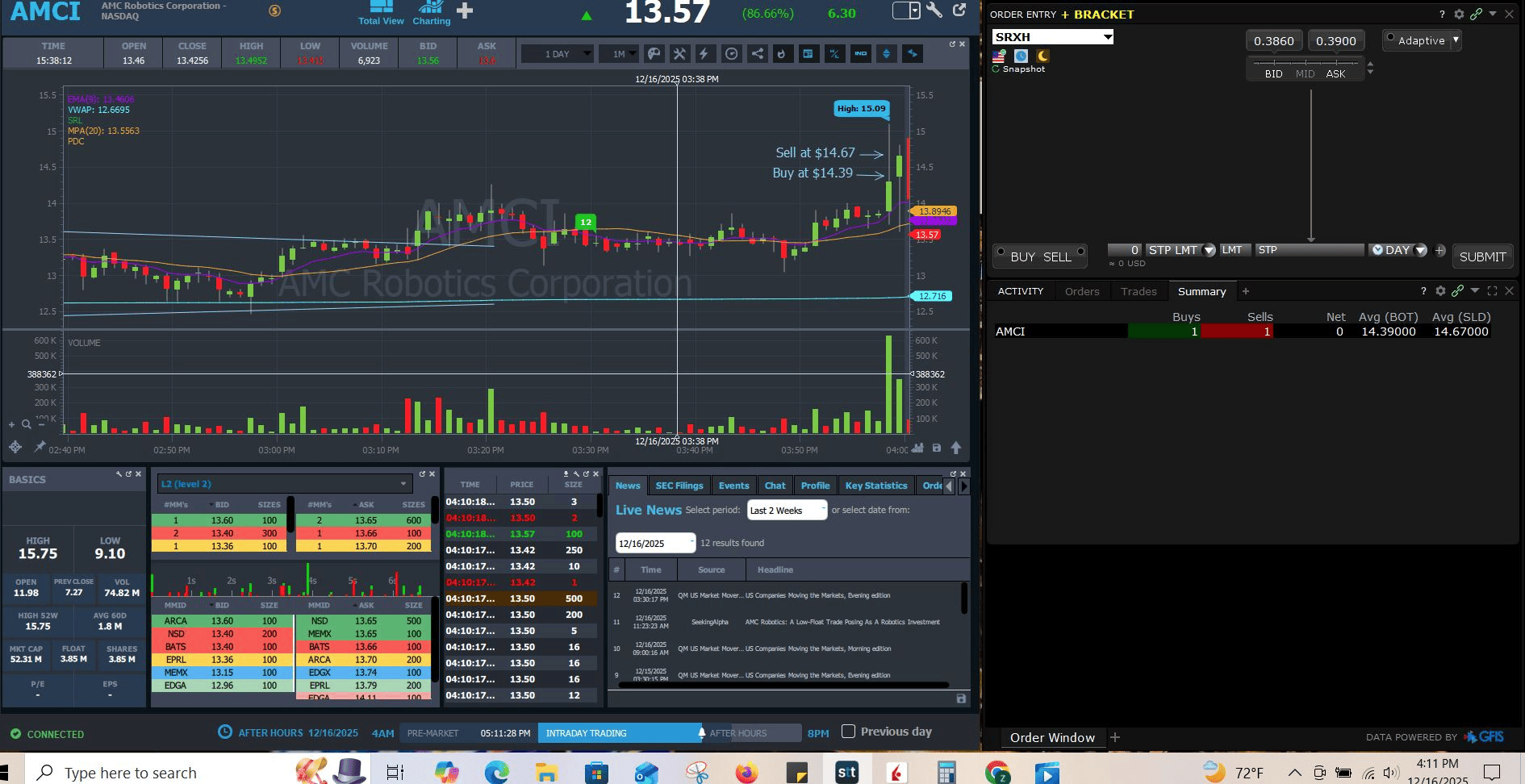
Task: Open the Last 2 Weeks period dropdown
Action: [787, 511]
